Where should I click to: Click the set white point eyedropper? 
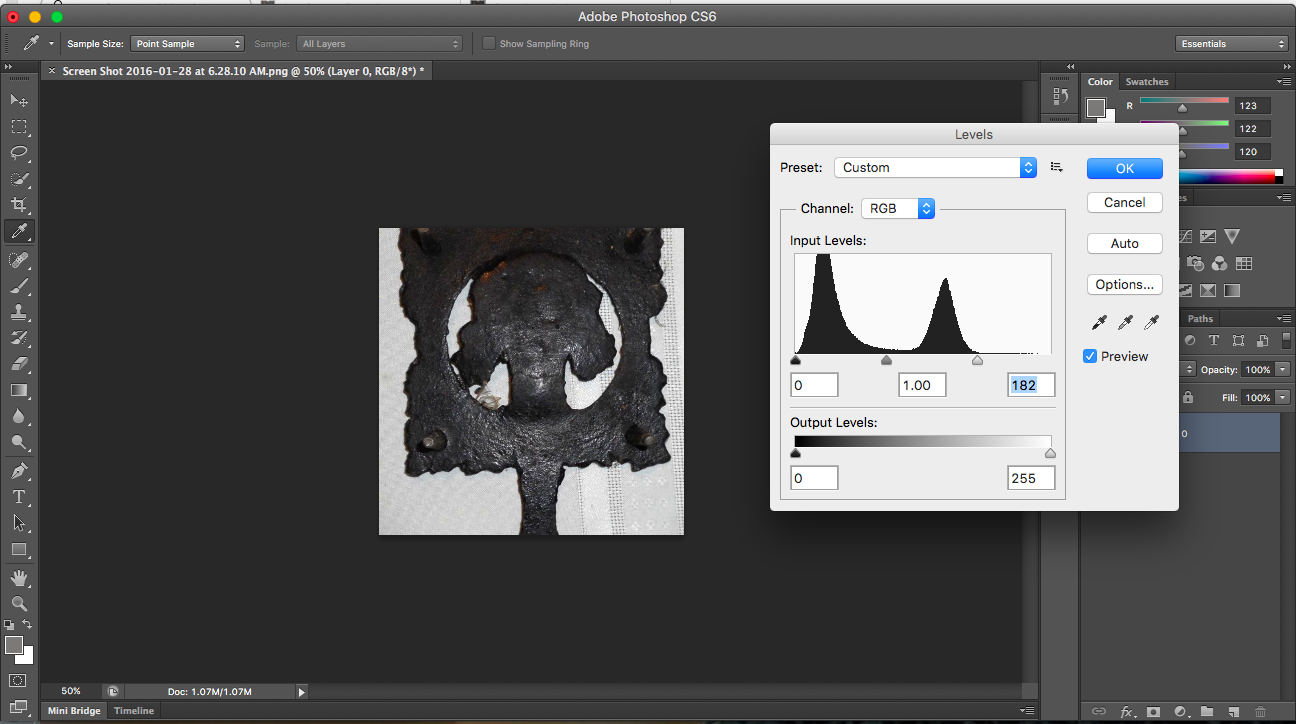[x=1151, y=322]
